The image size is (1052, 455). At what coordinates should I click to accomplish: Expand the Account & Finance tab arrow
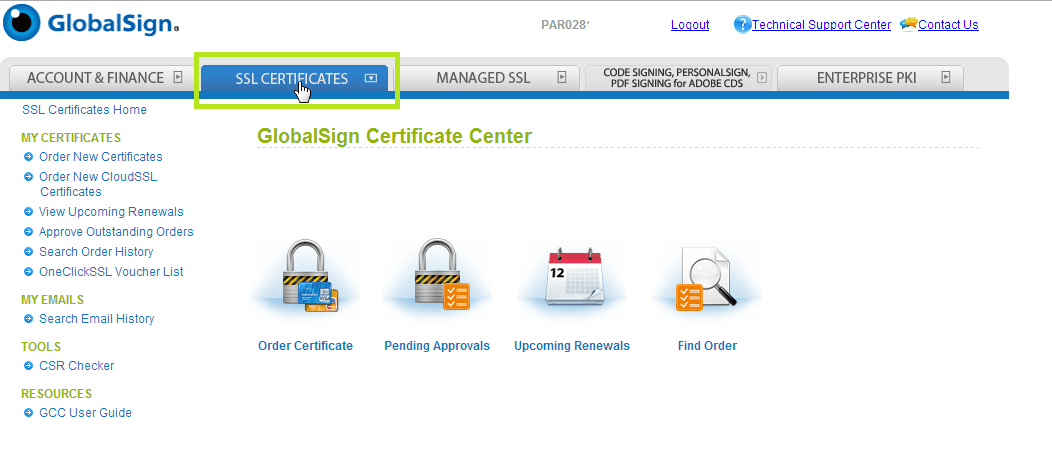click(x=178, y=77)
